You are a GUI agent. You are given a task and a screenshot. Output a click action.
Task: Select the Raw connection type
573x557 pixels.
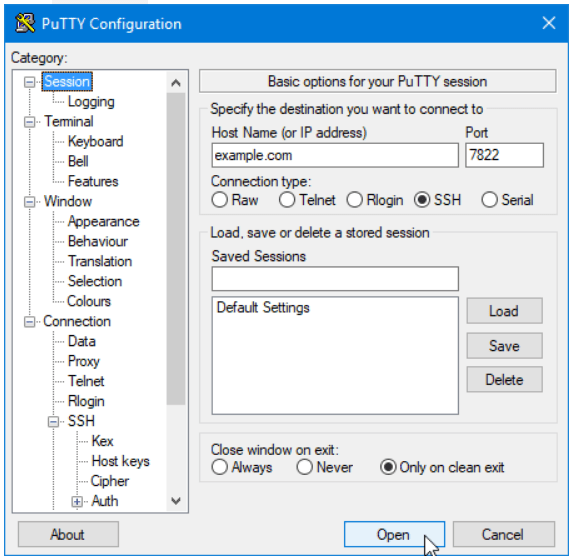pyautogui.click(x=220, y=200)
